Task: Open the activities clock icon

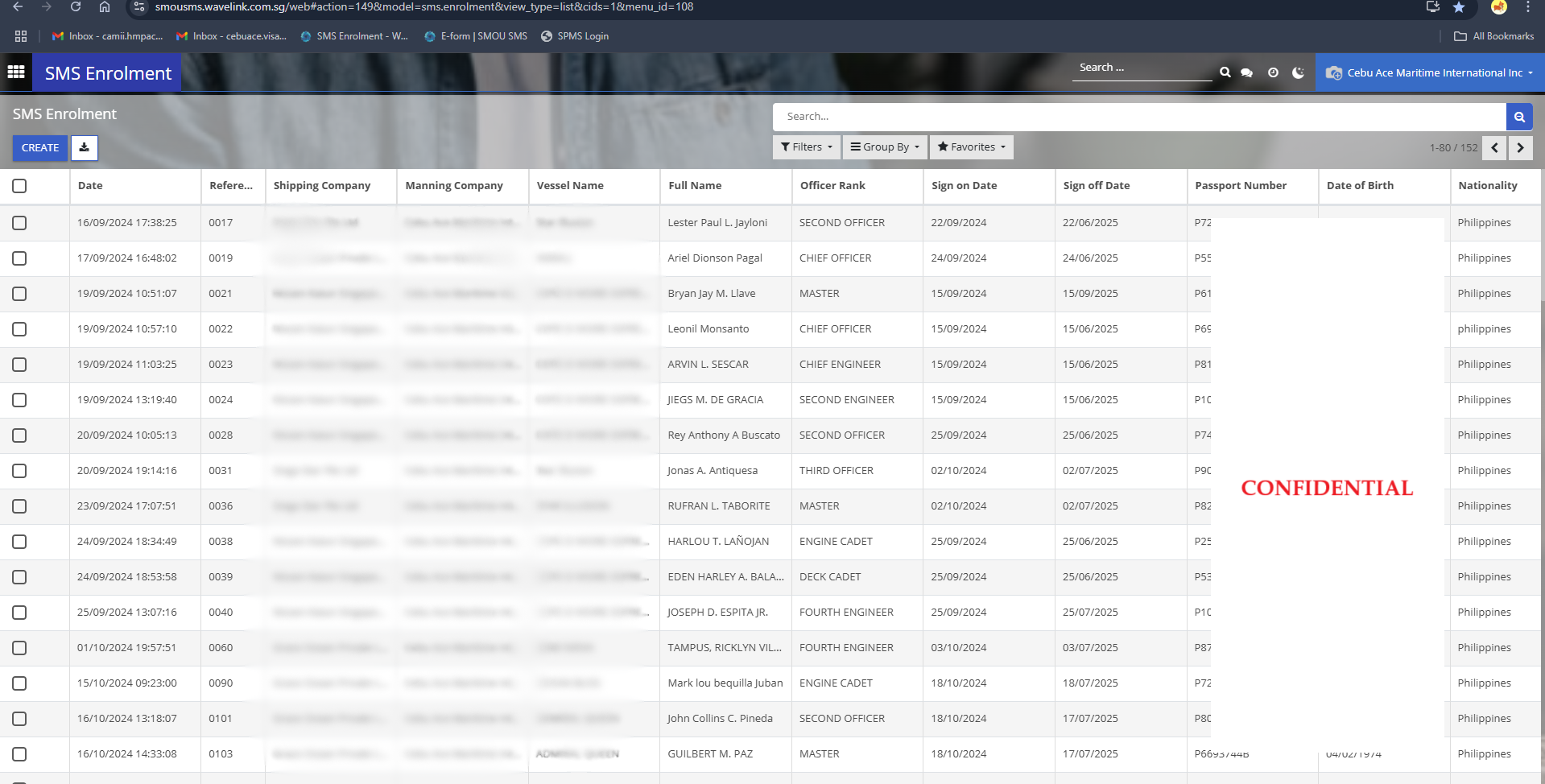Action: pos(1273,72)
